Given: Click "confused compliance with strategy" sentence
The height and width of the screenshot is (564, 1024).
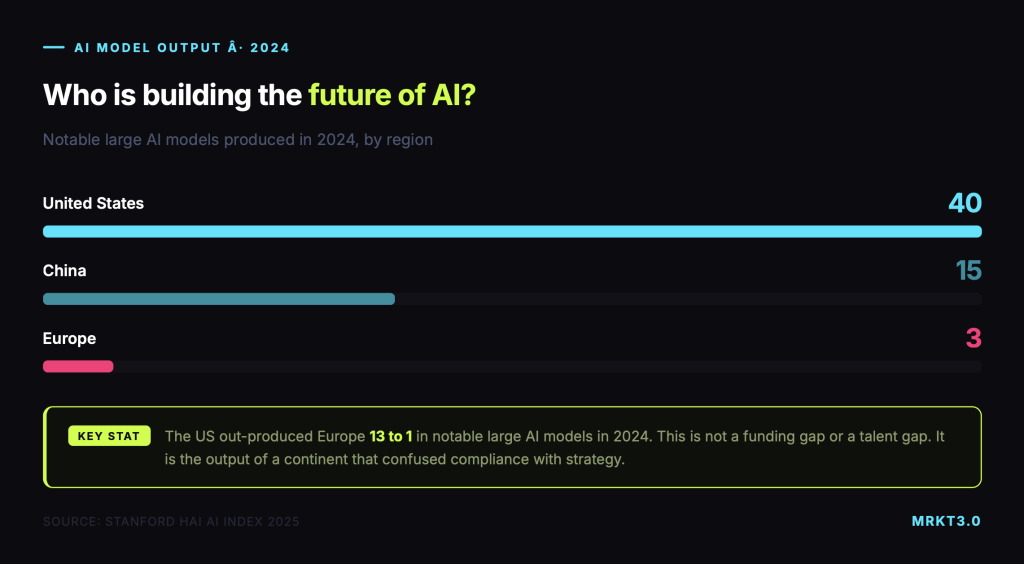Looking at the screenshot, I should coord(508,460).
